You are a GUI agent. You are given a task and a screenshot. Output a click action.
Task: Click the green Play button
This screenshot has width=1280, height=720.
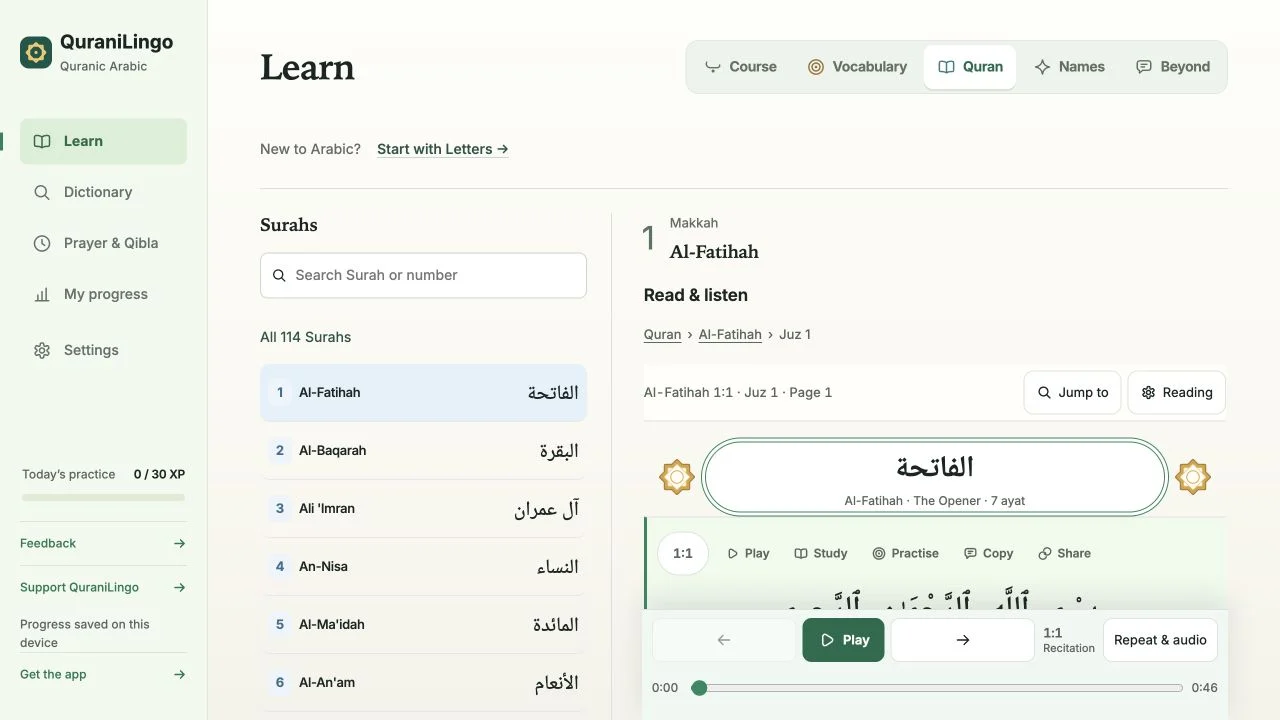click(844, 640)
